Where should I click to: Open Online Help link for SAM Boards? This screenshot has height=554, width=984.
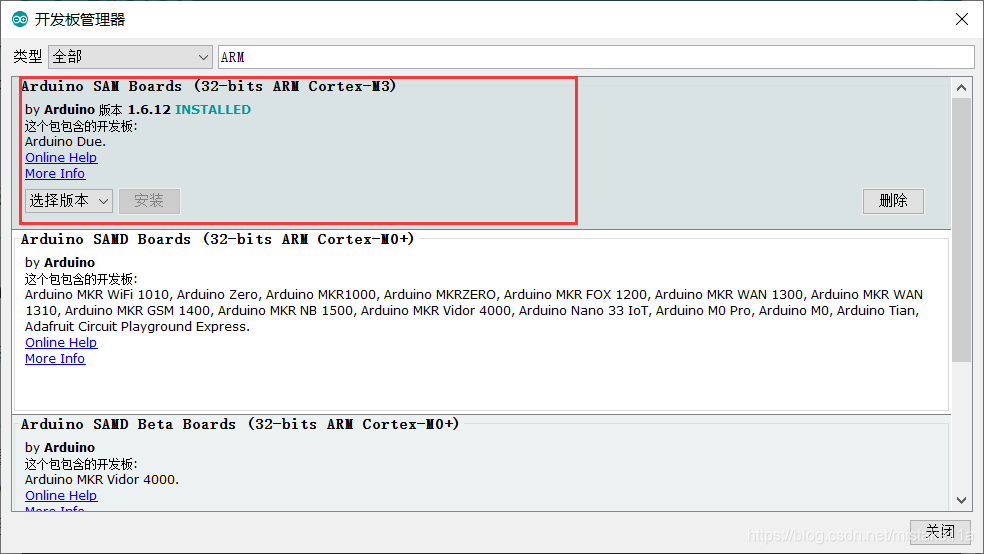click(x=61, y=157)
